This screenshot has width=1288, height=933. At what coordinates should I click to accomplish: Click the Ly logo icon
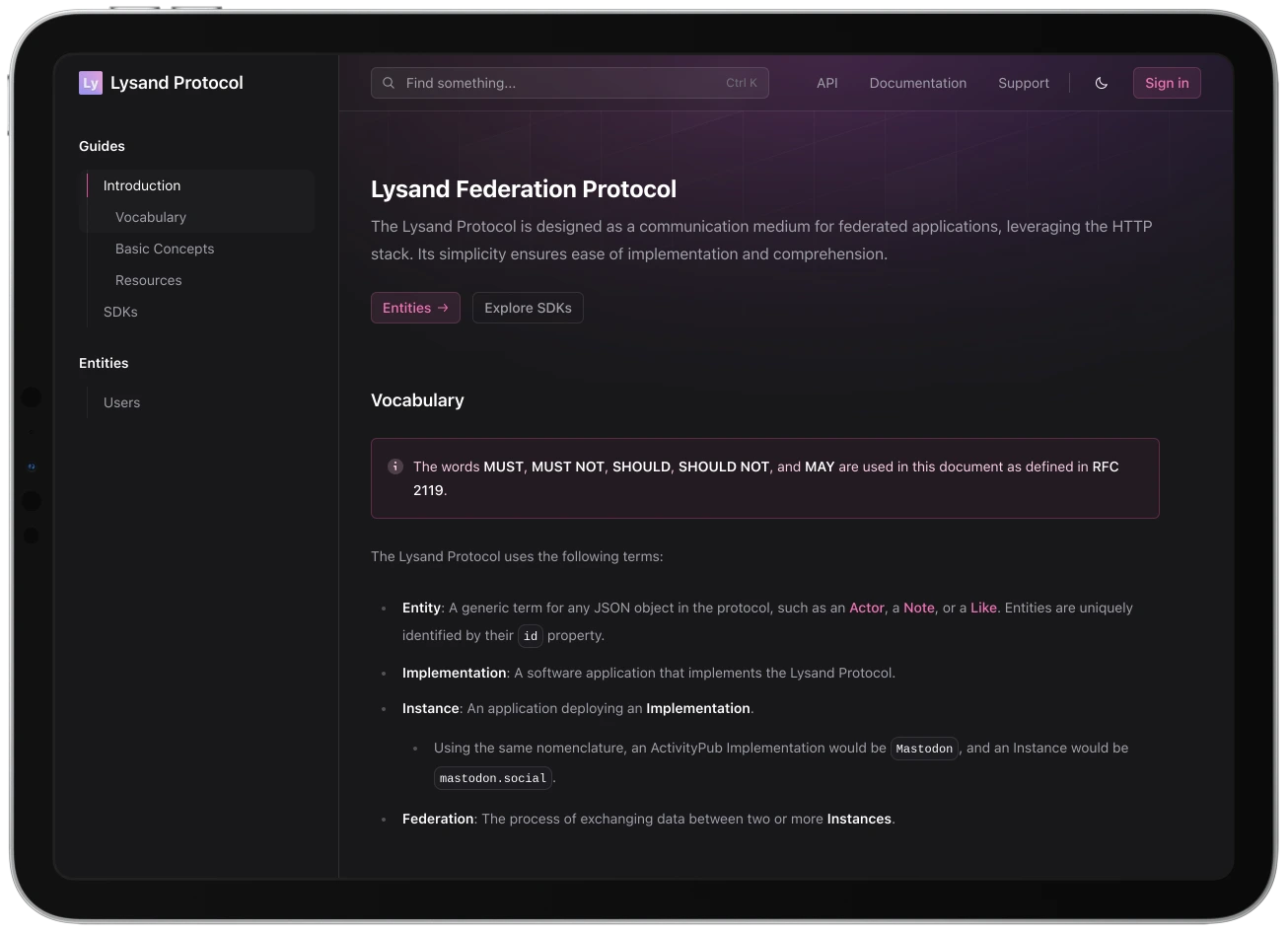tap(91, 83)
